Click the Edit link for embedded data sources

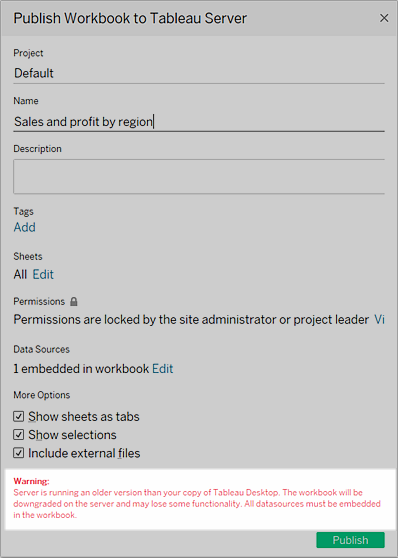(x=163, y=369)
